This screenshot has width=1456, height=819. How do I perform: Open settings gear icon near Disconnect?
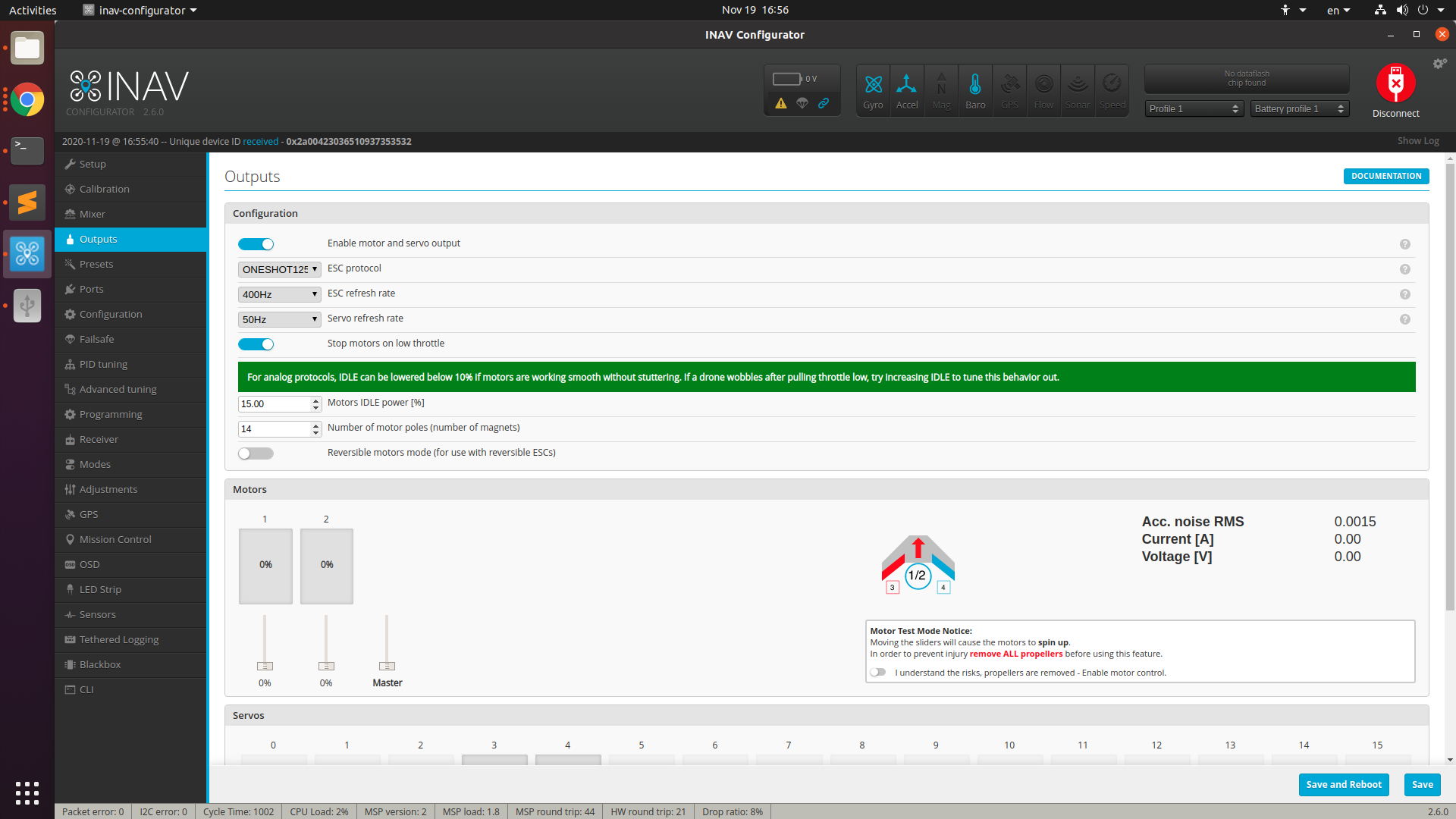tap(1439, 64)
